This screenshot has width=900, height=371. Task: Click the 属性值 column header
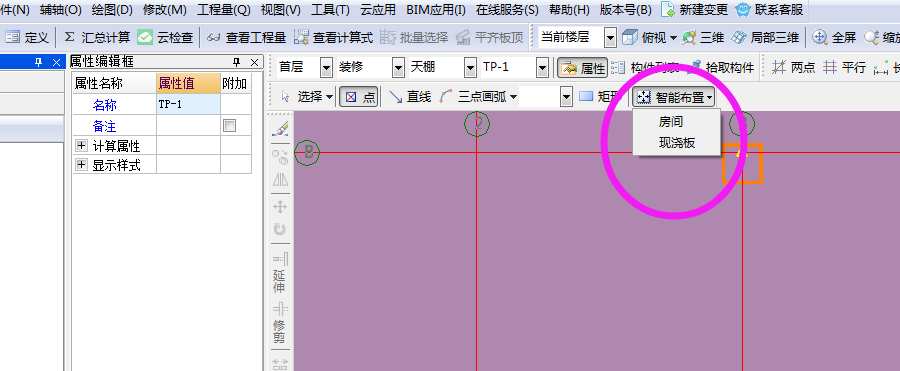pyautogui.click(x=188, y=84)
